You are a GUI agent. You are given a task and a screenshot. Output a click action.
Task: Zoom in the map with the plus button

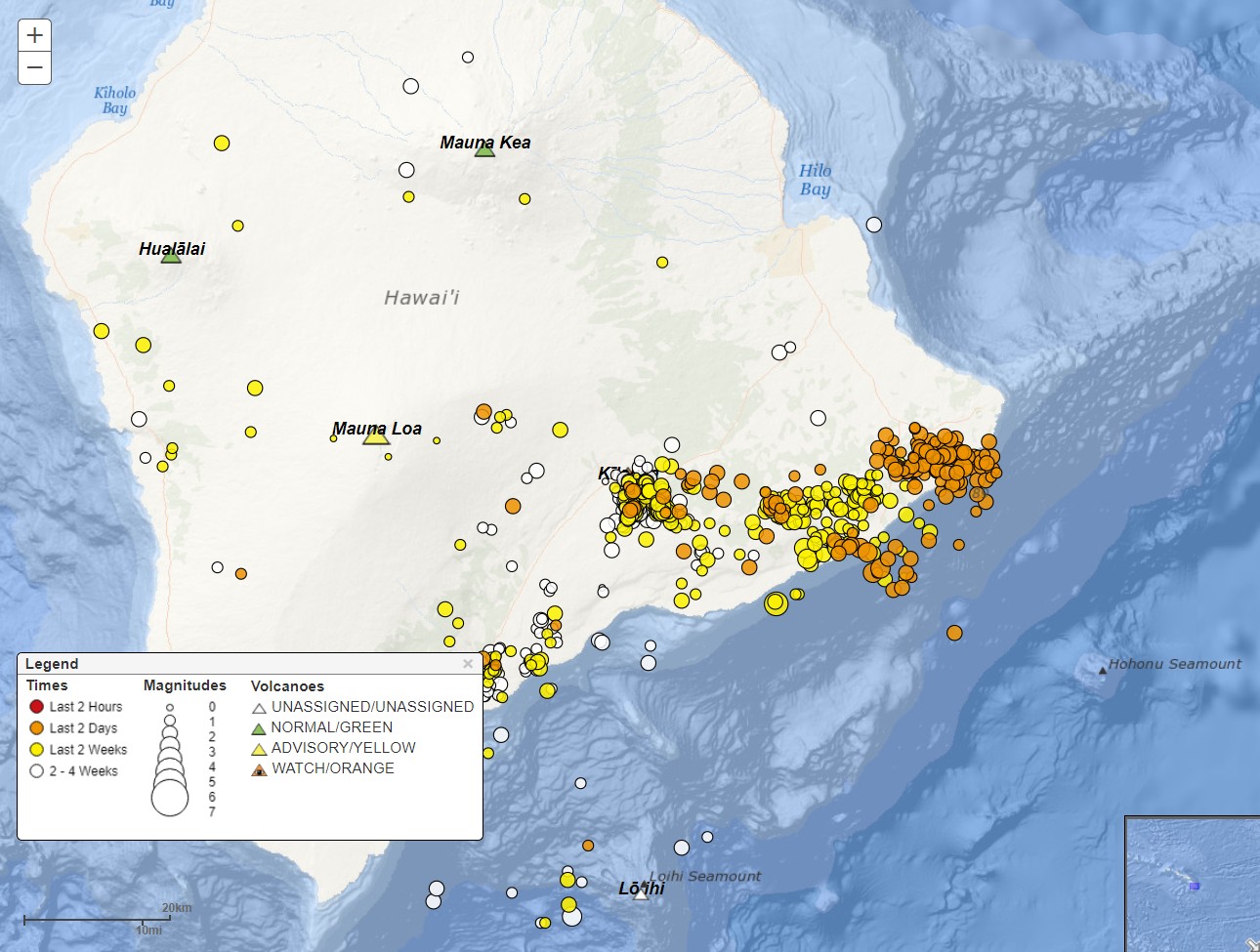pos(34,35)
